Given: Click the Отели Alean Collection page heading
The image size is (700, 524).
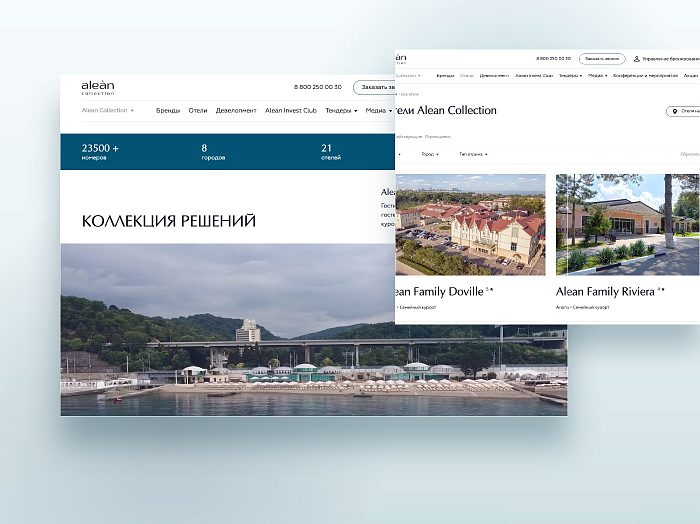Looking at the screenshot, I should coord(446,110).
